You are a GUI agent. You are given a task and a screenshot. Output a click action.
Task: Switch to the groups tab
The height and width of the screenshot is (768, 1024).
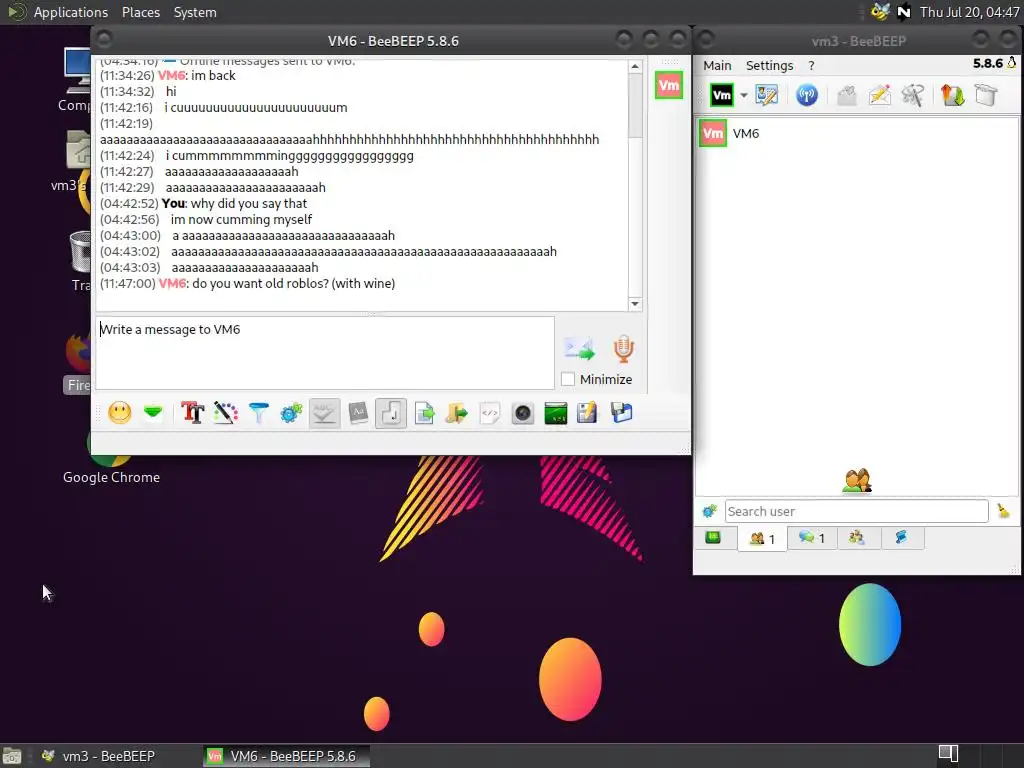[x=856, y=538]
